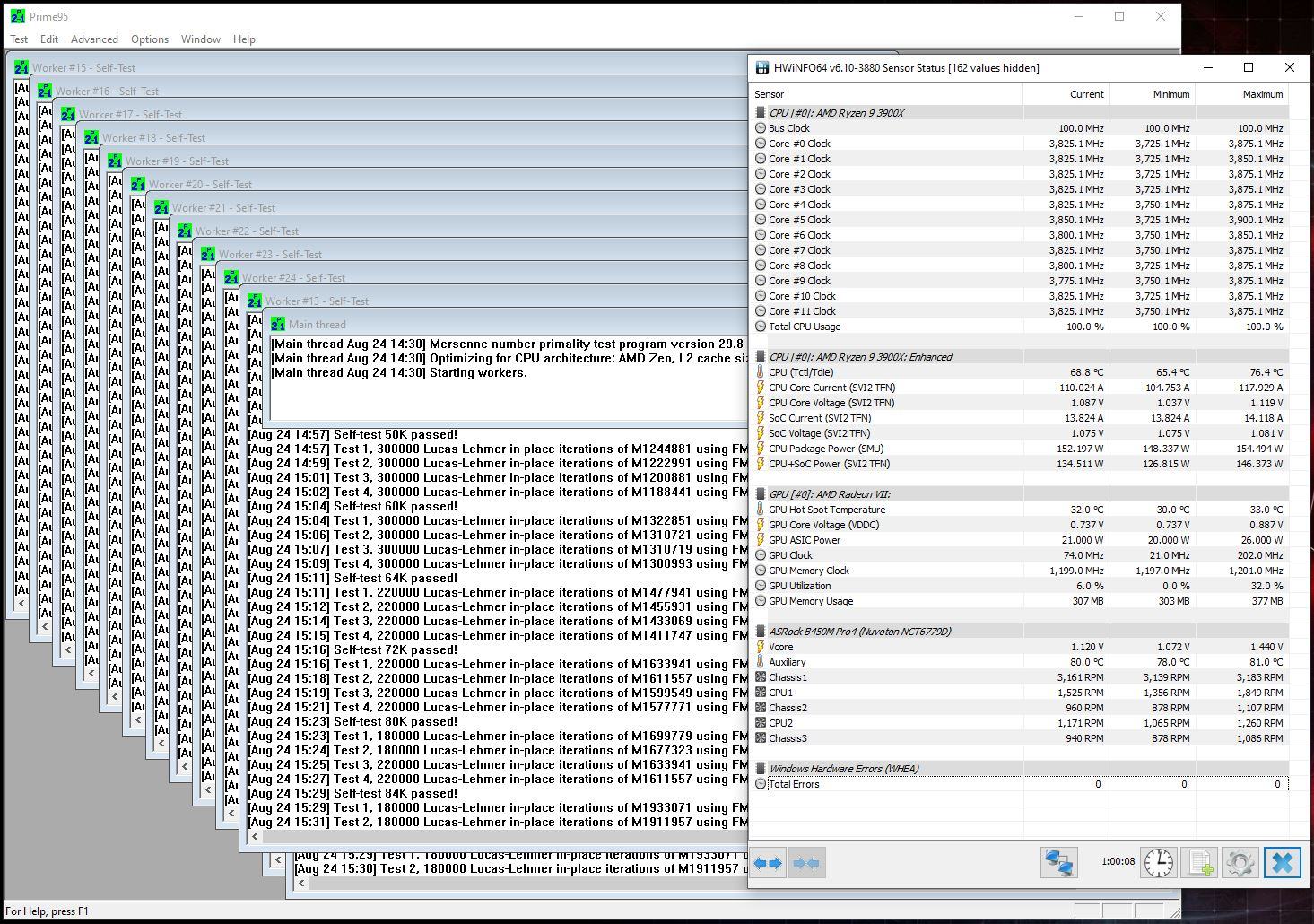The width and height of the screenshot is (1314, 924).
Task: Click the 'Starting workers.' line in Main thread
Action: coord(399,372)
